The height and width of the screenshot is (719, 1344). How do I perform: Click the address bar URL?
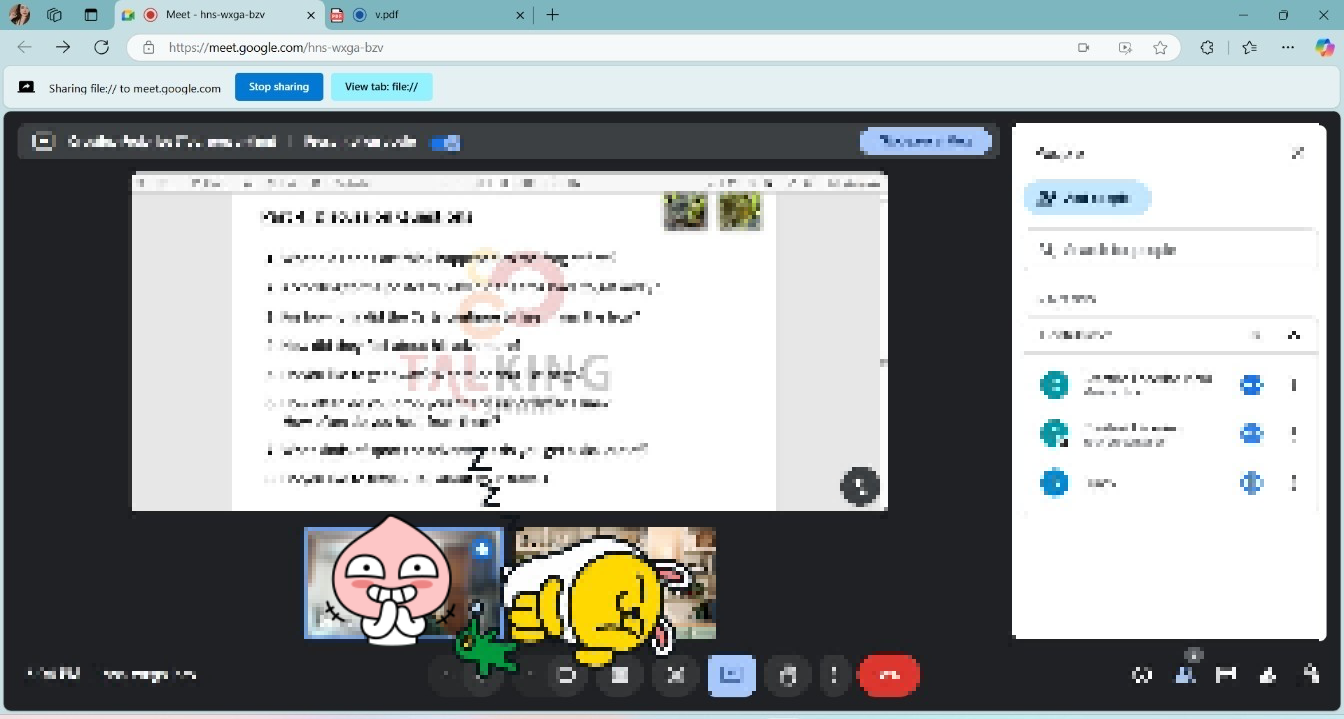click(276, 48)
